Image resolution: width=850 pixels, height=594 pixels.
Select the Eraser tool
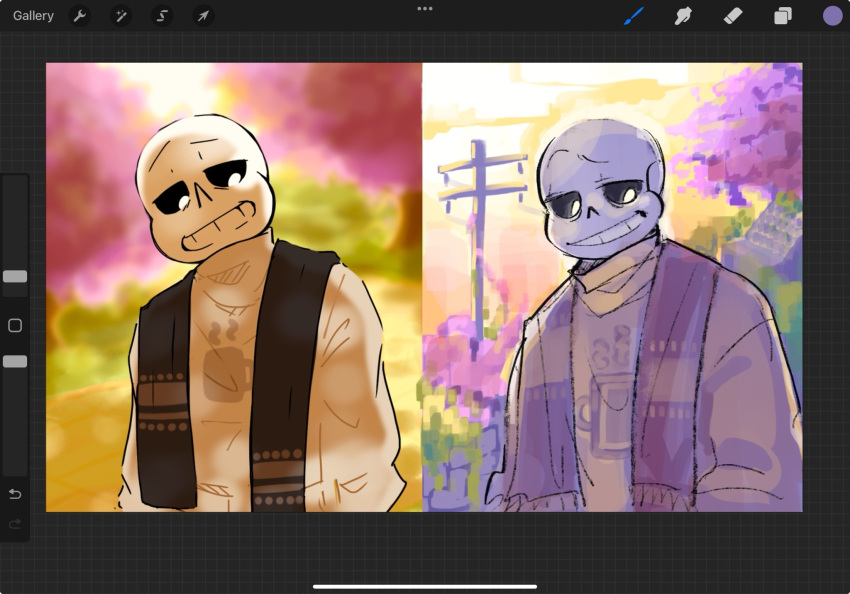pos(733,16)
